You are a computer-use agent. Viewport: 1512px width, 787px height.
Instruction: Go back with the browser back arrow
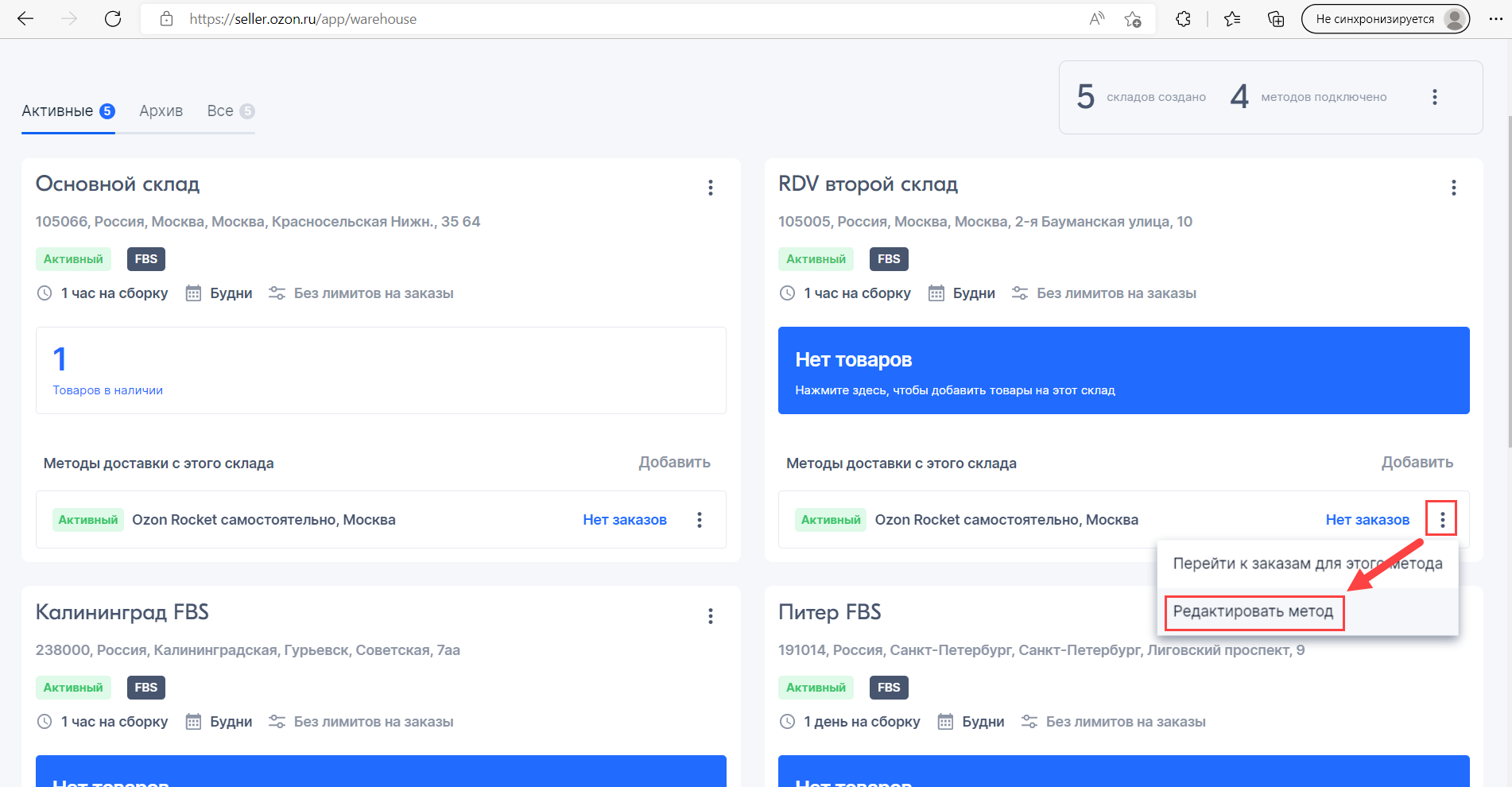point(25,19)
